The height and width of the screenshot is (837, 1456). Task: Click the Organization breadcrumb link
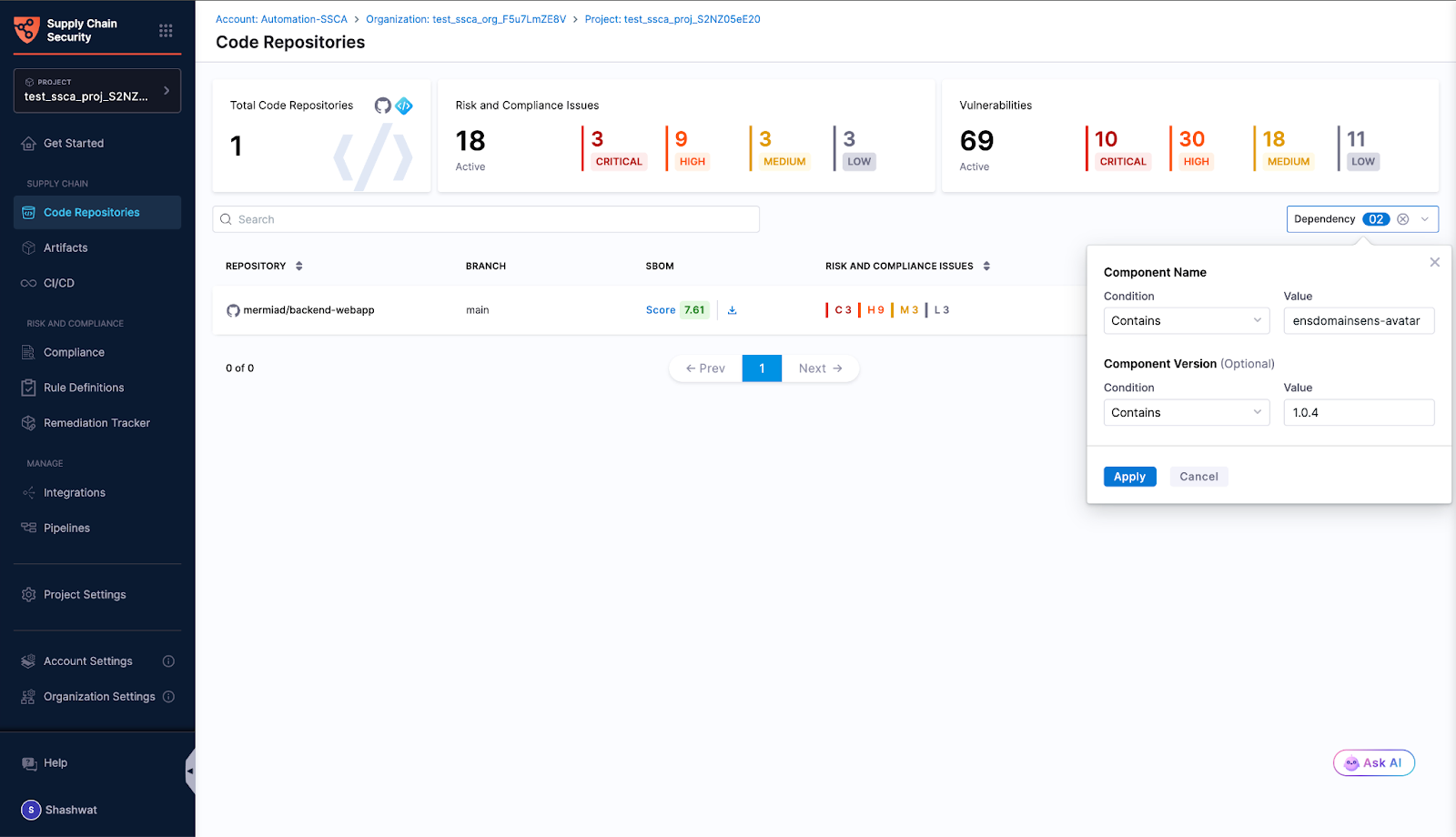466,19
